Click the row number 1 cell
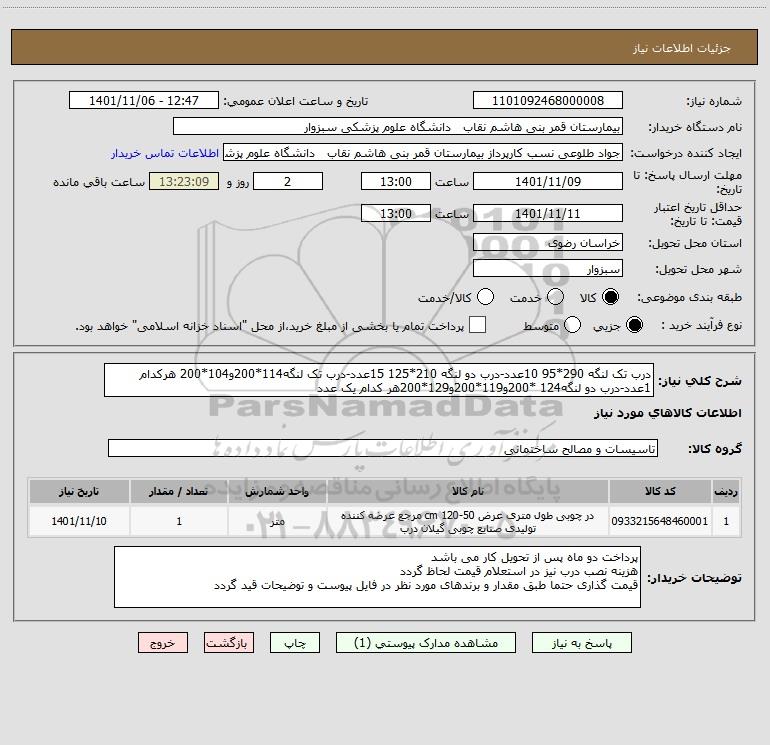Image resolution: width=770 pixels, height=745 pixels. [x=726, y=521]
